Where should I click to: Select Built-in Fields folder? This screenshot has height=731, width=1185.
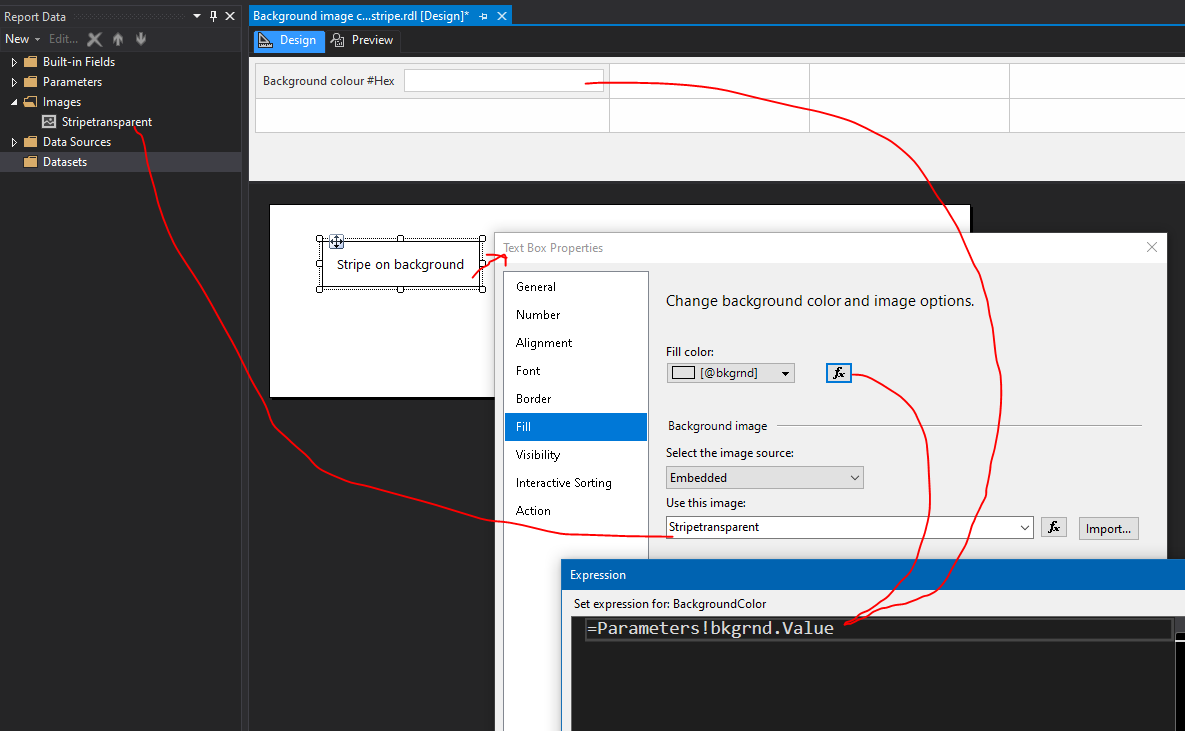click(79, 62)
